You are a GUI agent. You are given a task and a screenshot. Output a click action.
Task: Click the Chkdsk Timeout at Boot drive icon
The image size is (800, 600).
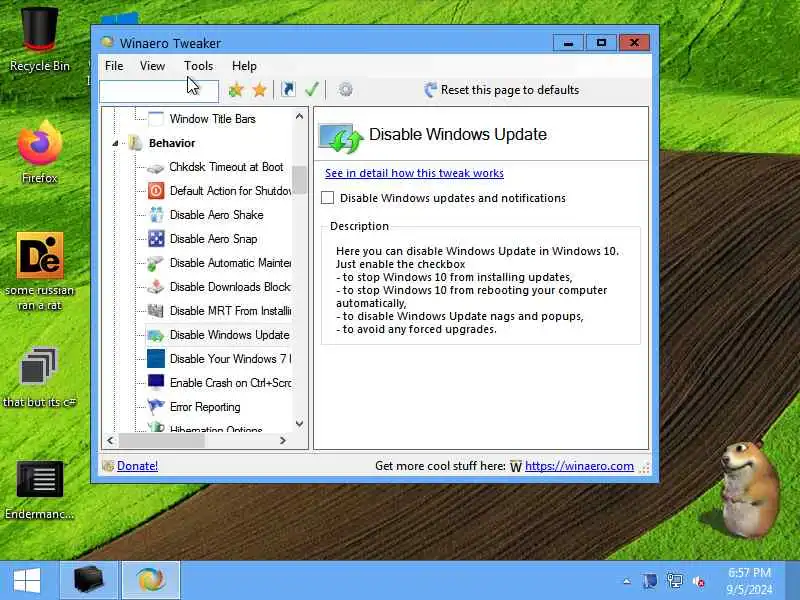tap(155, 167)
